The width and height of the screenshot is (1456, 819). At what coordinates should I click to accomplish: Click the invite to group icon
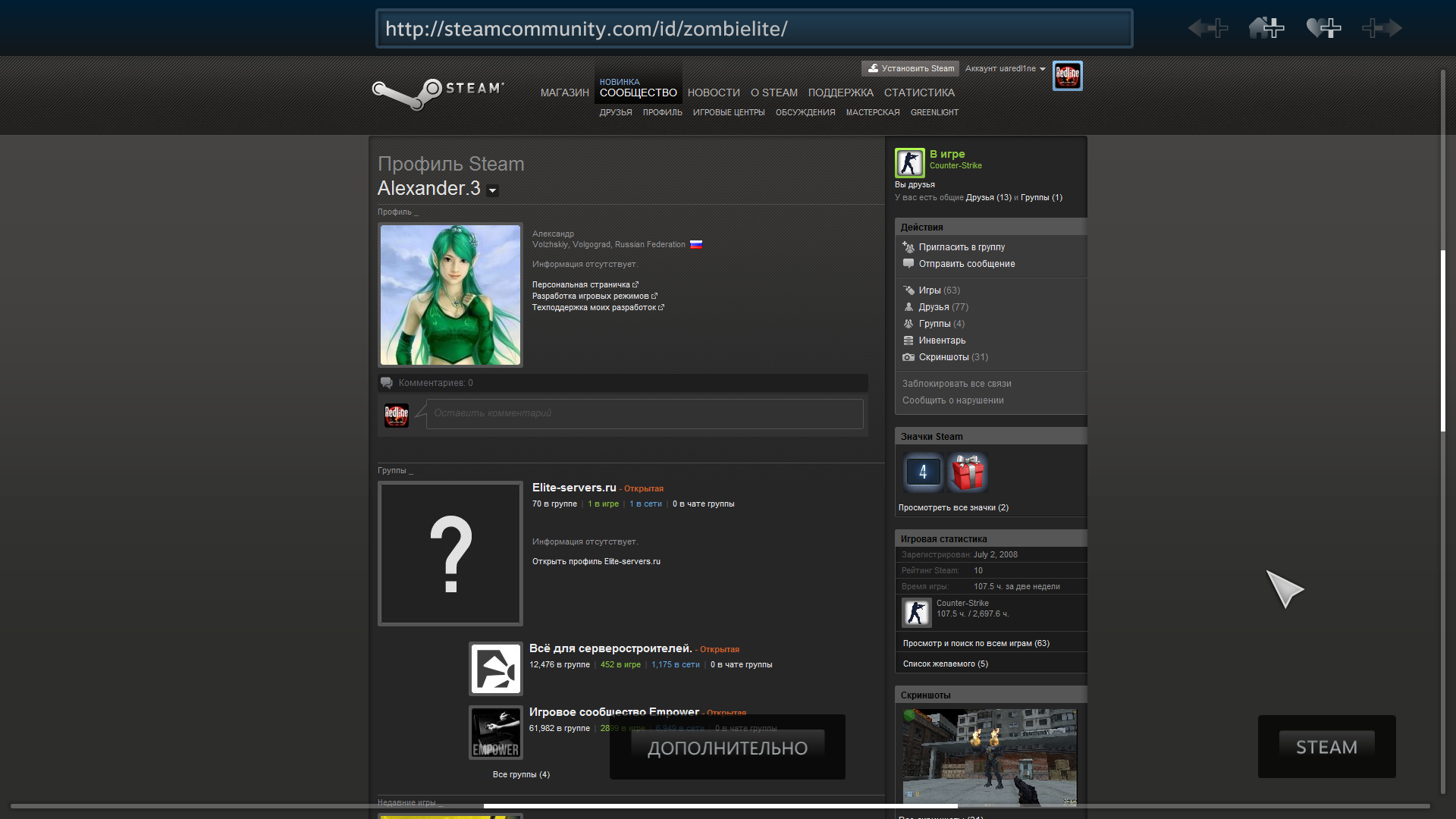click(x=908, y=247)
